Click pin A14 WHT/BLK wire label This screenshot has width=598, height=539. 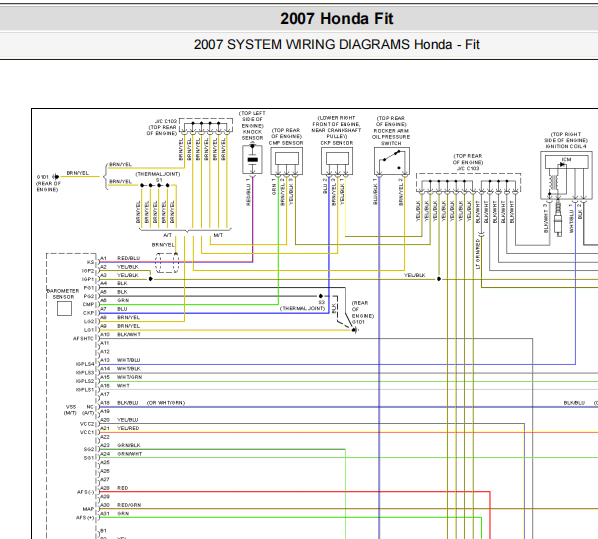coord(129,368)
